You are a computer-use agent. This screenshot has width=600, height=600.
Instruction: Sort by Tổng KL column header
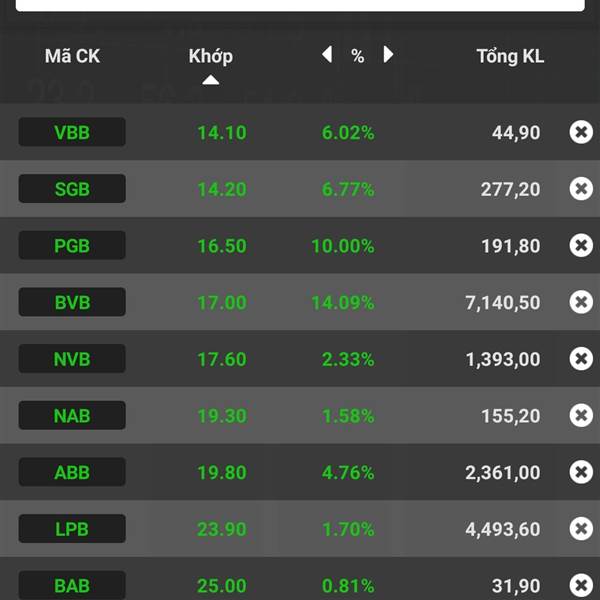coord(510,56)
